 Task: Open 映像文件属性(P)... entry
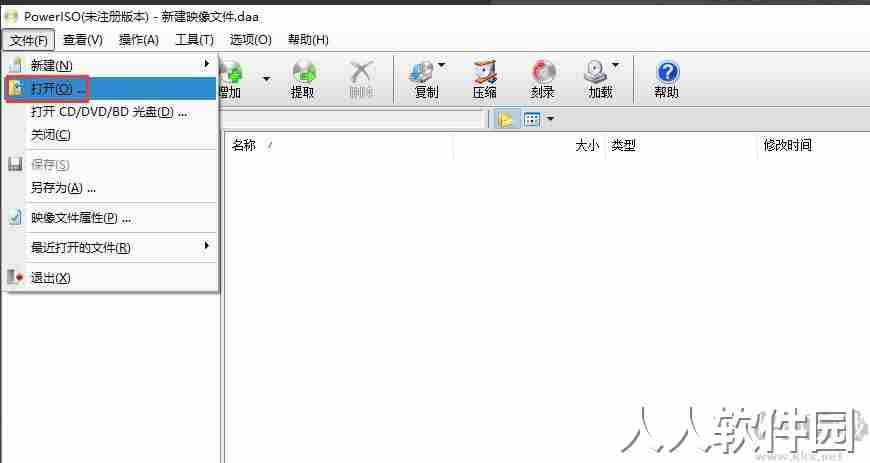tap(111, 218)
